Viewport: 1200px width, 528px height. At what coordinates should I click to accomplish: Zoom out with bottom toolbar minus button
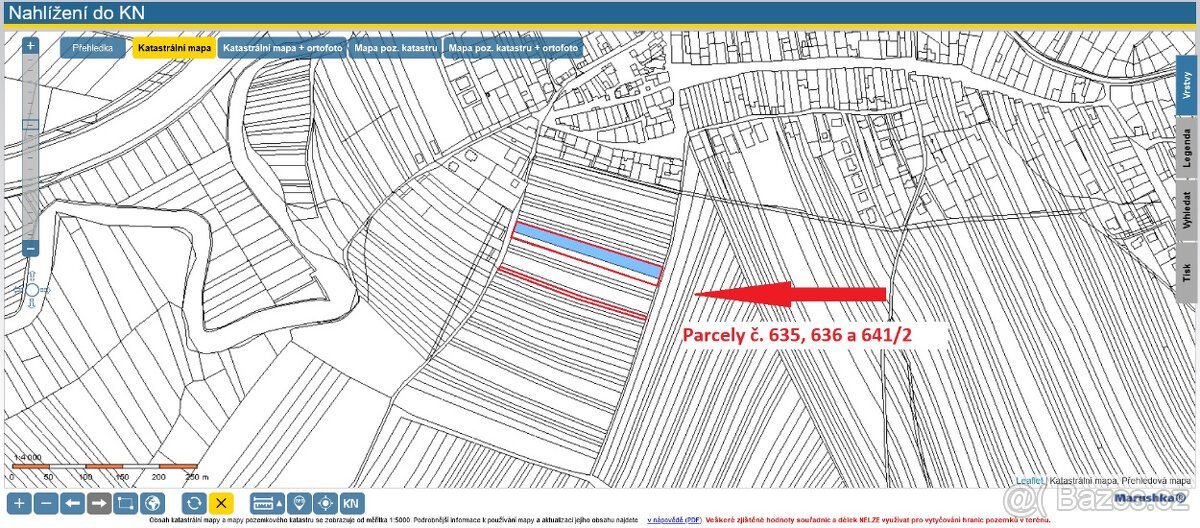pos(46,503)
